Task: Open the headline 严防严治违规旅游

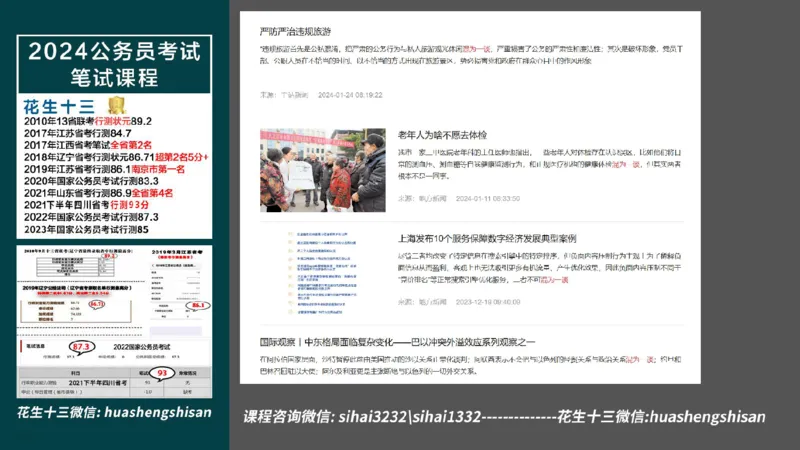Action: click(x=295, y=32)
